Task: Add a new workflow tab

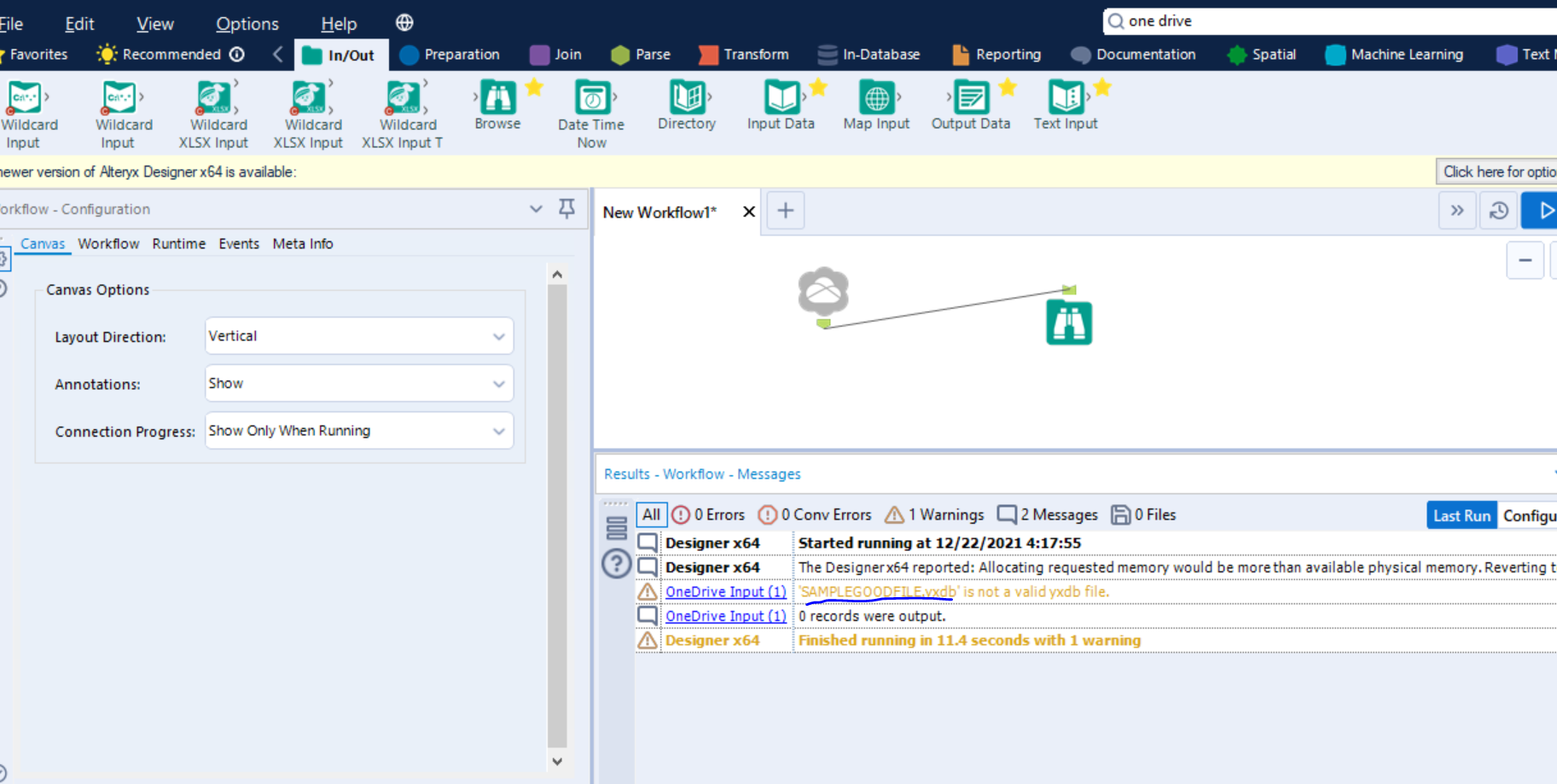Action: [786, 211]
